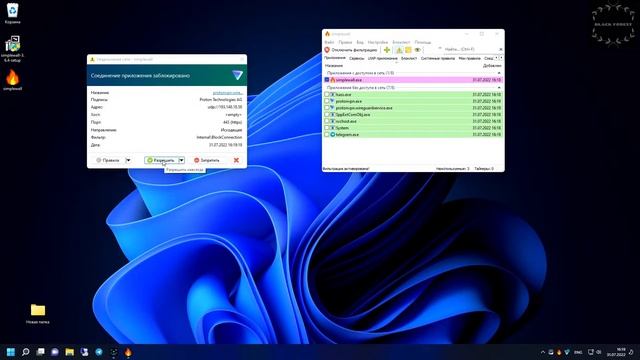Click the red shield icon beside 'Отключить фильтрацию'
The height and width of the screenshot is (360, 640).
[327, 50]
